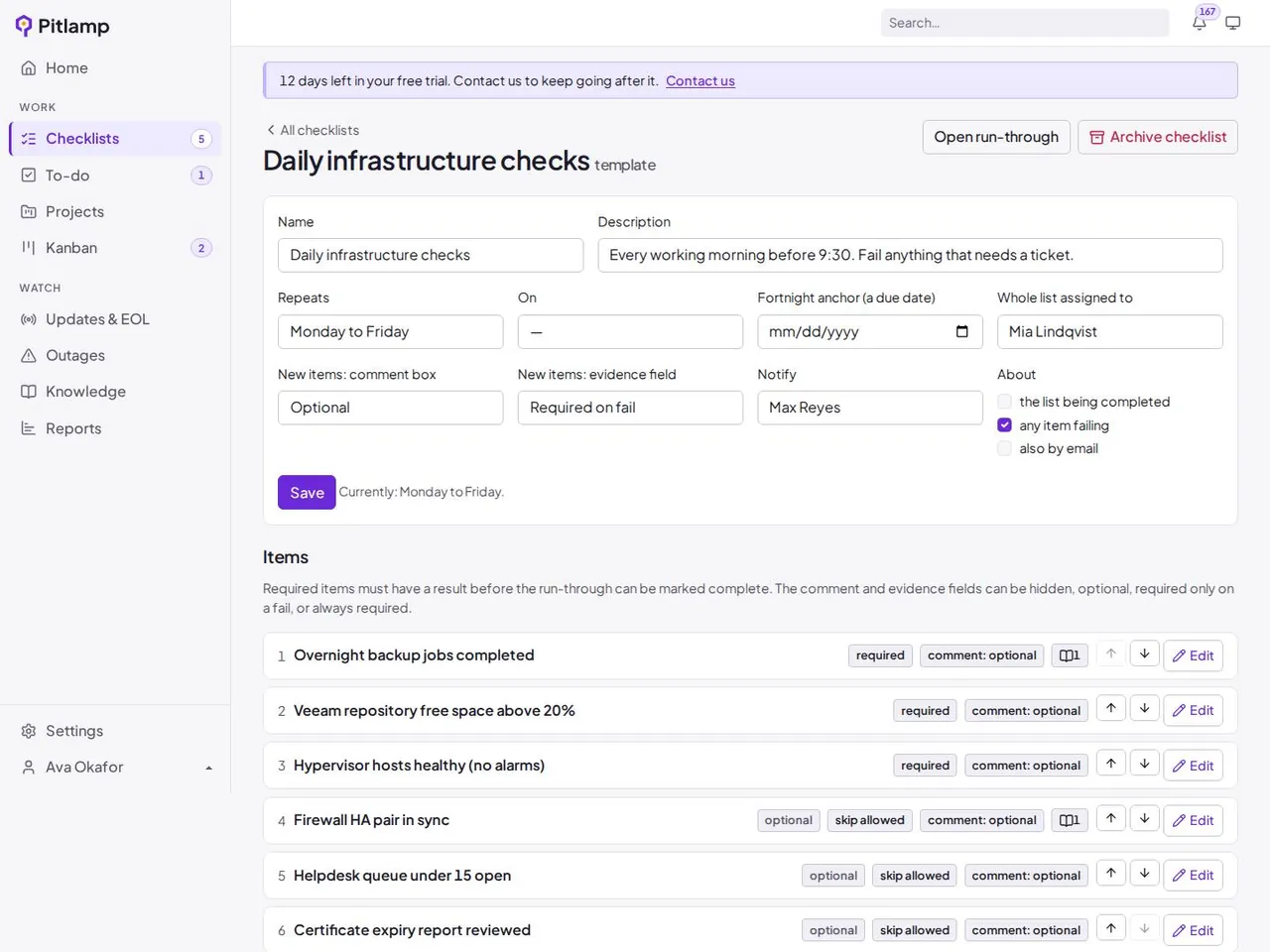Go back to All checklists
Screen dimensions: 1270x952
pyautogui.click(x=313, y=130)
